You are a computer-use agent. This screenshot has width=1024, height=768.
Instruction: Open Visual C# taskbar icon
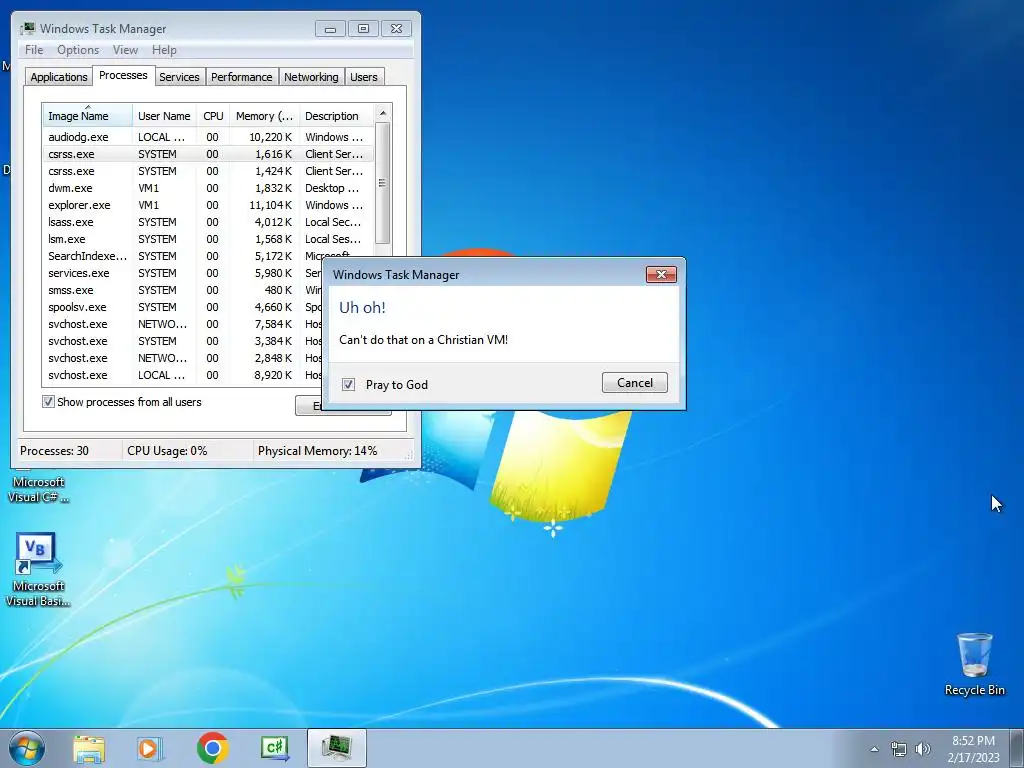click(274, 748)
